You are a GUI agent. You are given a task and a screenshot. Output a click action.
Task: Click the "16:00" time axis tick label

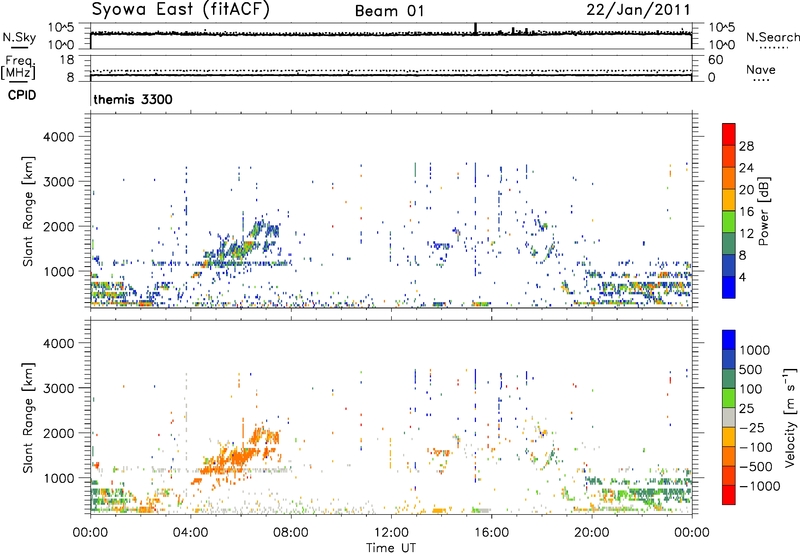pos(491,533)
